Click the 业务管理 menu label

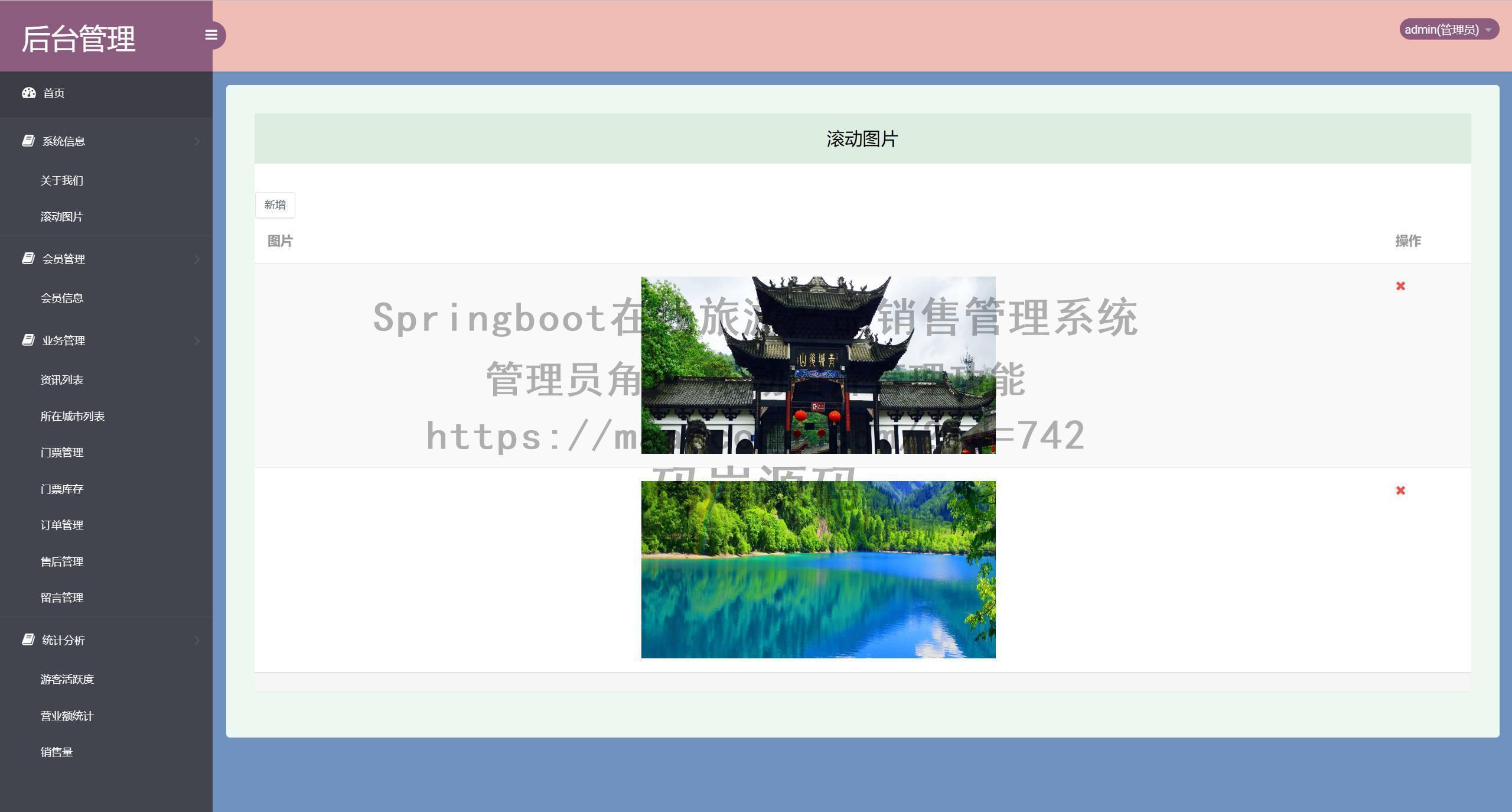click(63, 340)
